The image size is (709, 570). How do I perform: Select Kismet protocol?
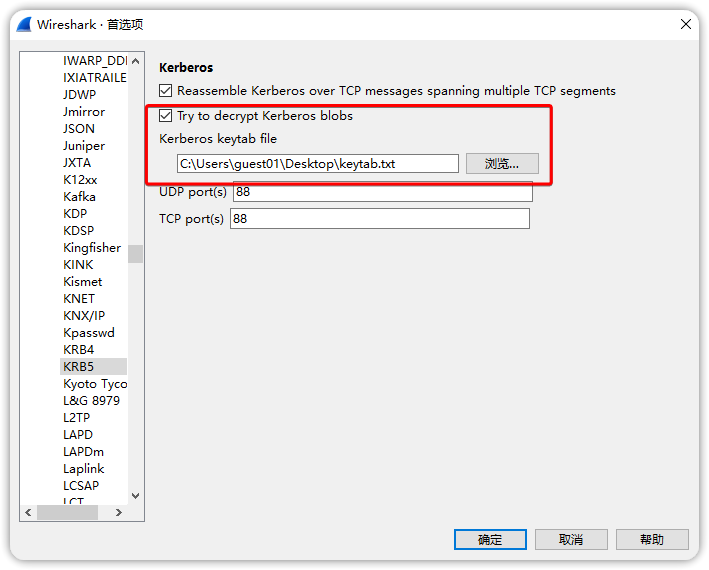[x=83, y=282]
